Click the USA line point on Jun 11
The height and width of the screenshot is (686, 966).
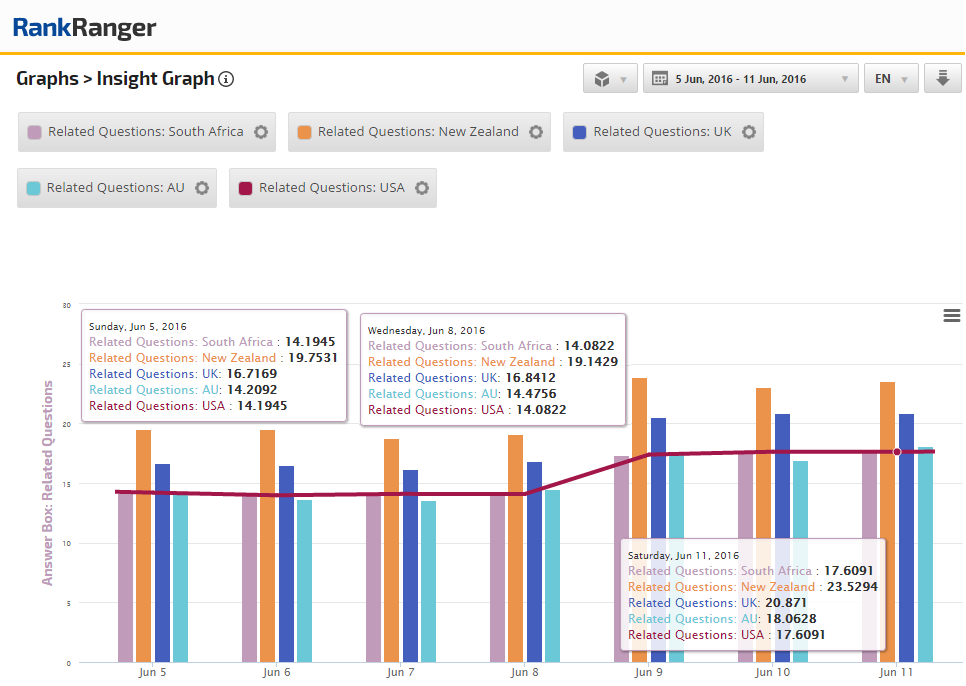coord(897,452)
